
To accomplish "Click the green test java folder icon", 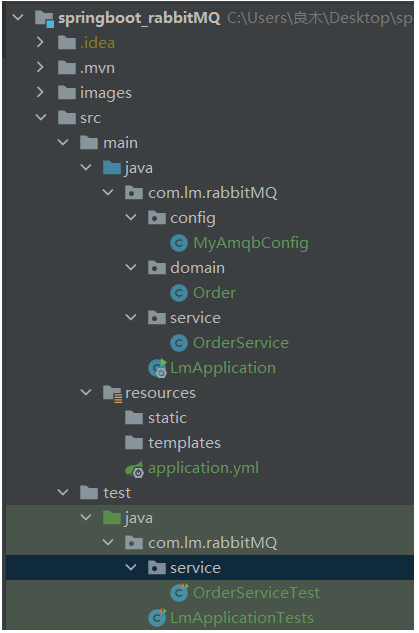I will [112, 518].
